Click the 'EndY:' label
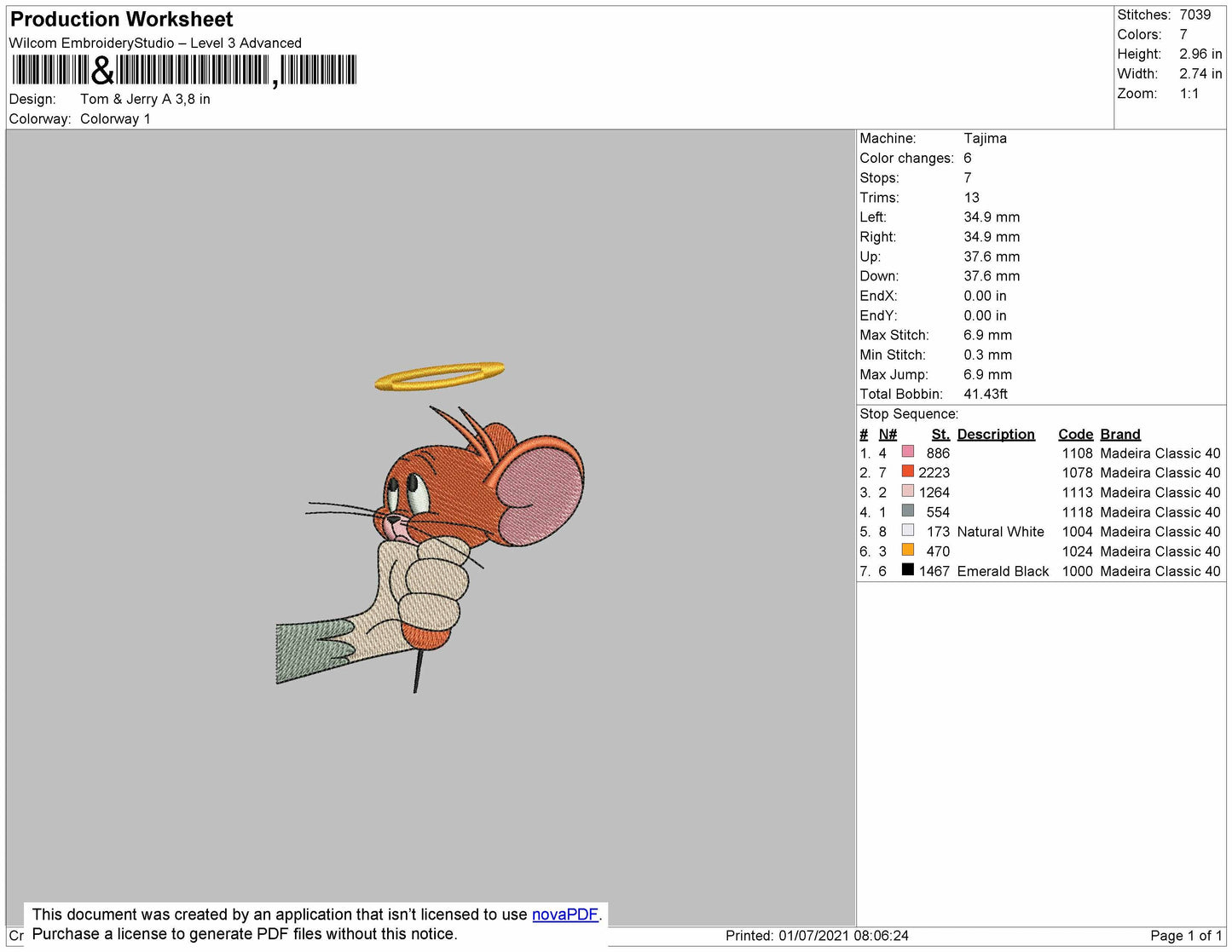The height and width of the screenshot is (952, 1232). tap(879, 315)
